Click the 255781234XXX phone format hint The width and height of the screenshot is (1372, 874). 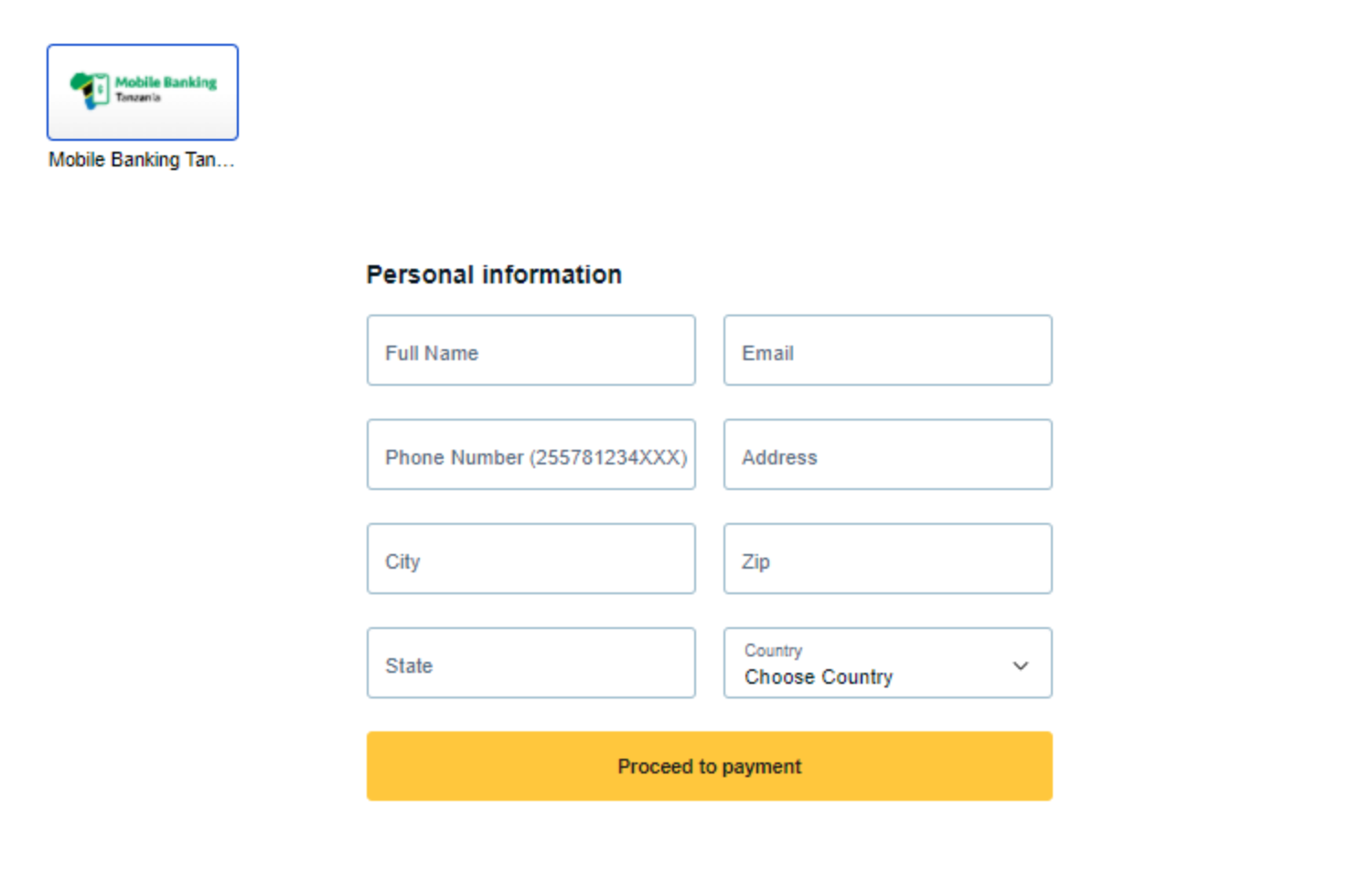608,457
